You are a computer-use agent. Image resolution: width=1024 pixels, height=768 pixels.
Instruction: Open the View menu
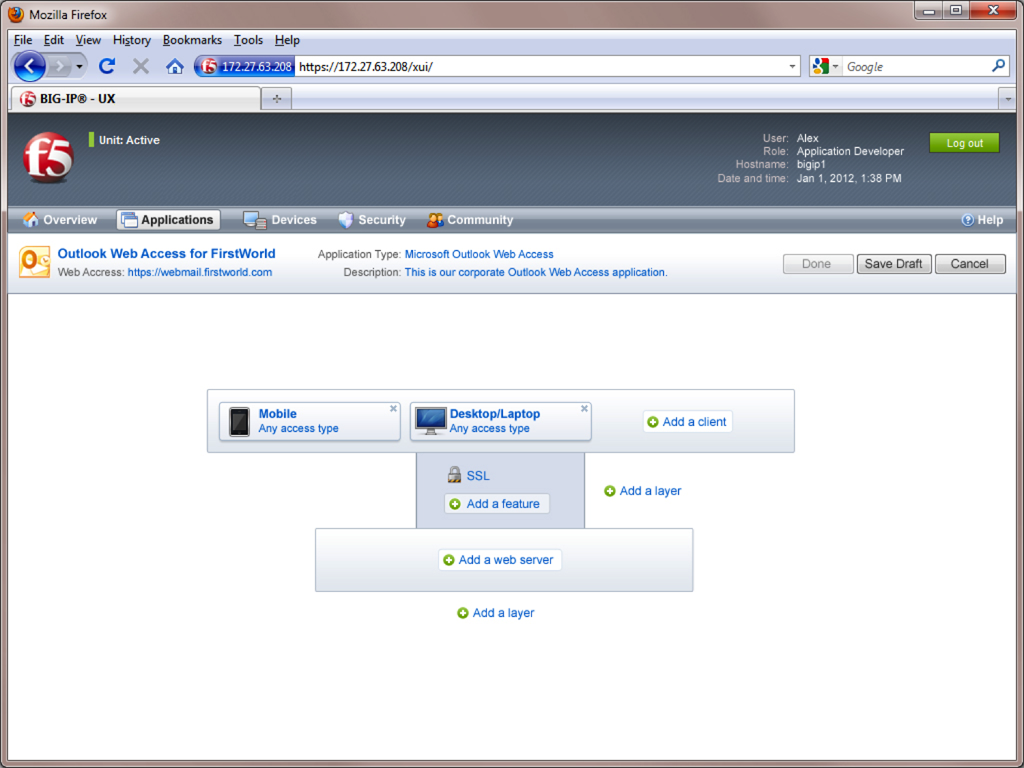coord(88,40)
